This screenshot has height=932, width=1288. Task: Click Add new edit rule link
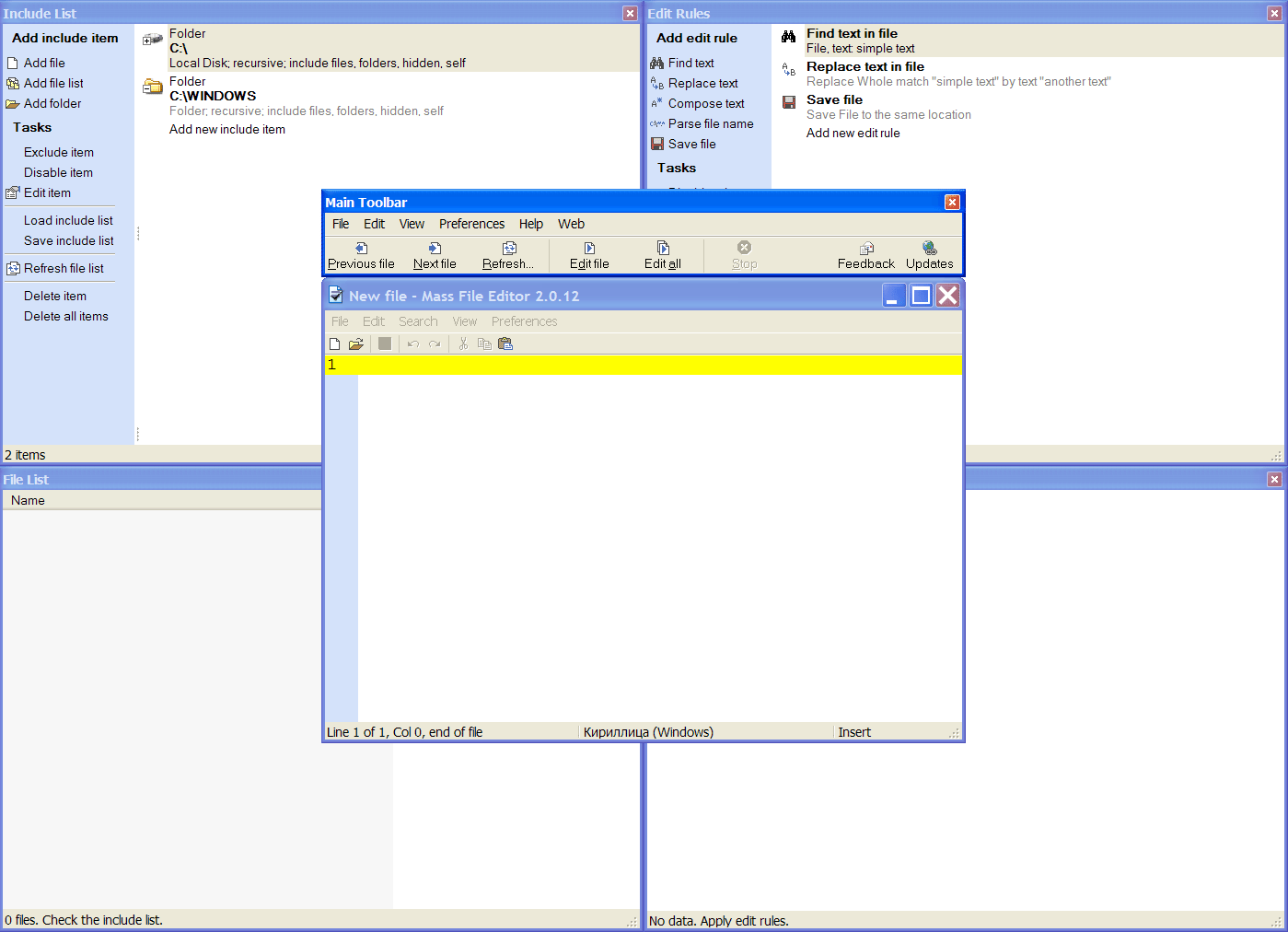[853, 133]
